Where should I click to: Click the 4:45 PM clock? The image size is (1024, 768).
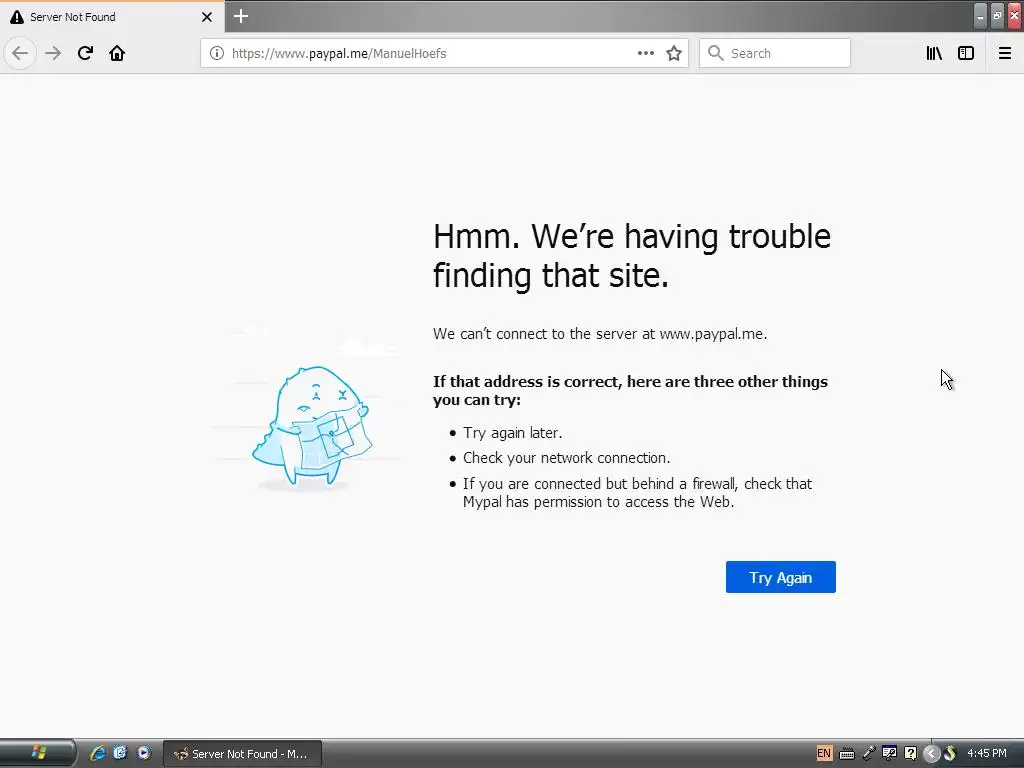pos(987,754)
